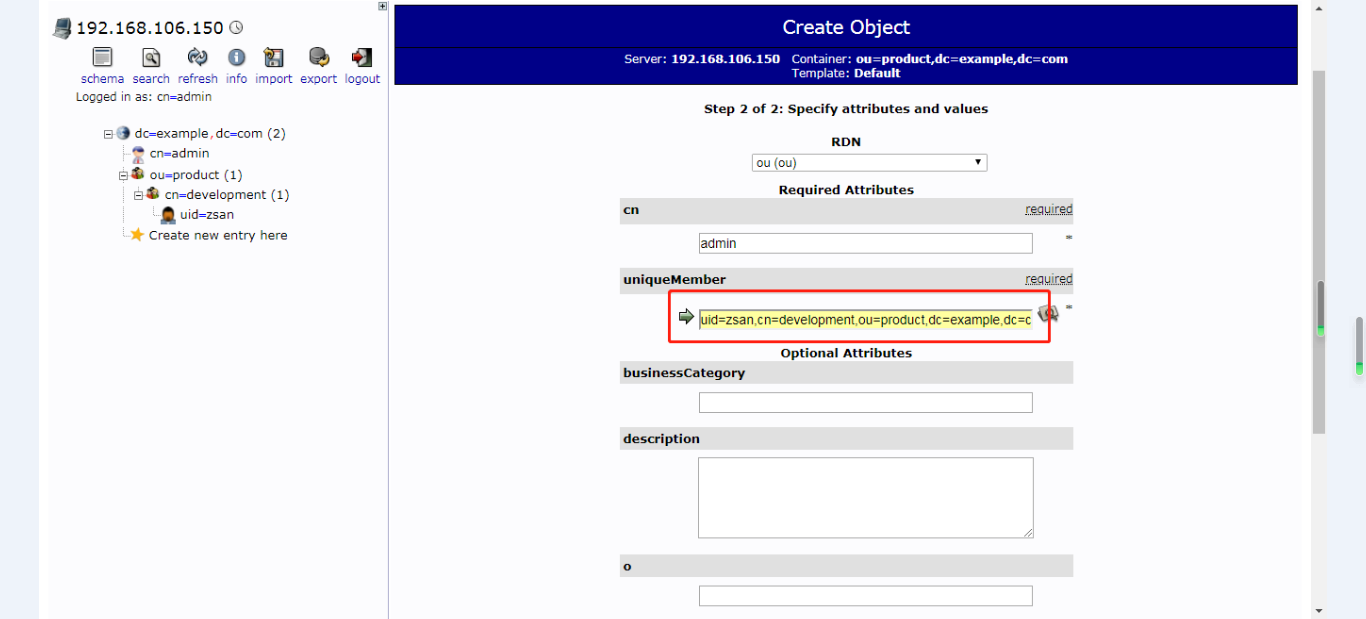The image size is (1366, 619).
Task: Select the uid=zsan entry in the tree
Action: pos(206,214)
